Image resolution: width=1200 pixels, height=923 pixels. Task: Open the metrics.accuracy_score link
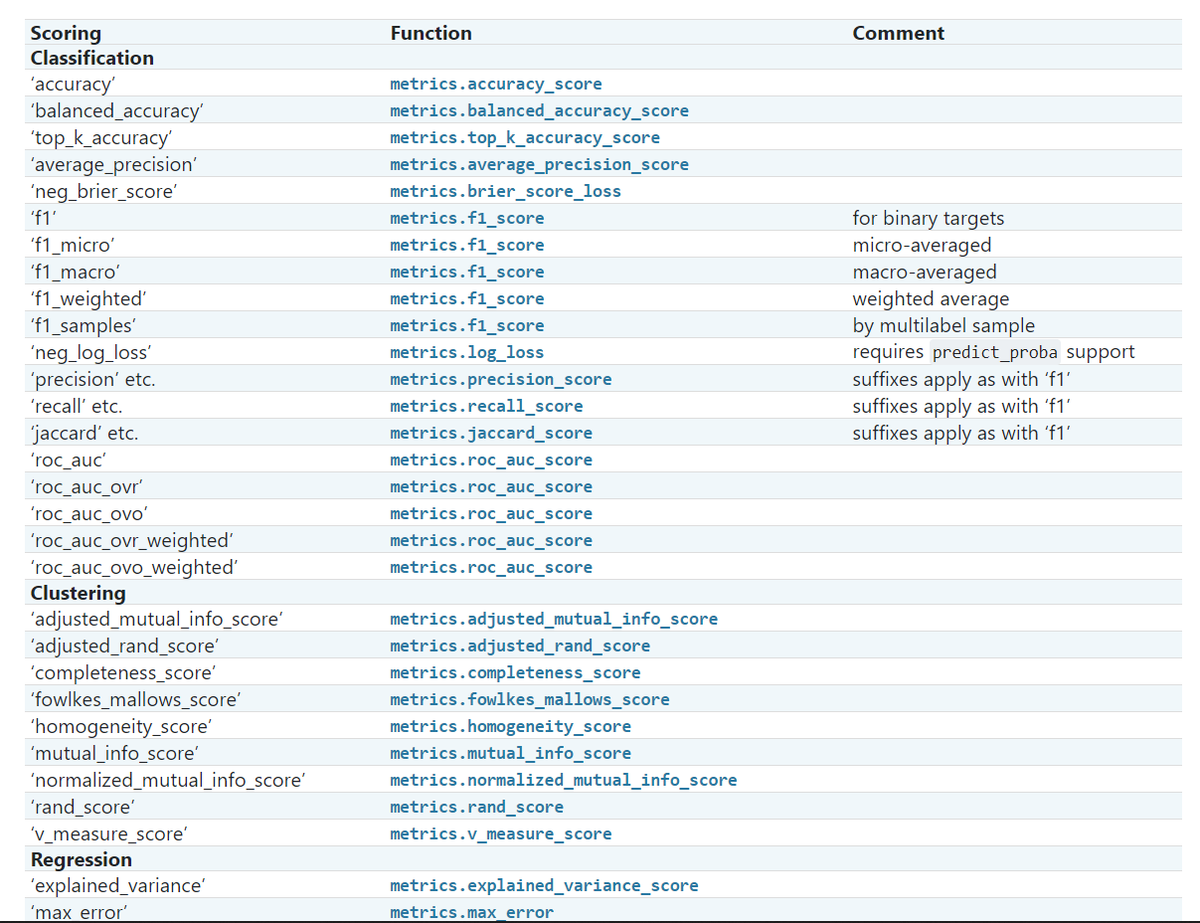click(x=496, y=84)
